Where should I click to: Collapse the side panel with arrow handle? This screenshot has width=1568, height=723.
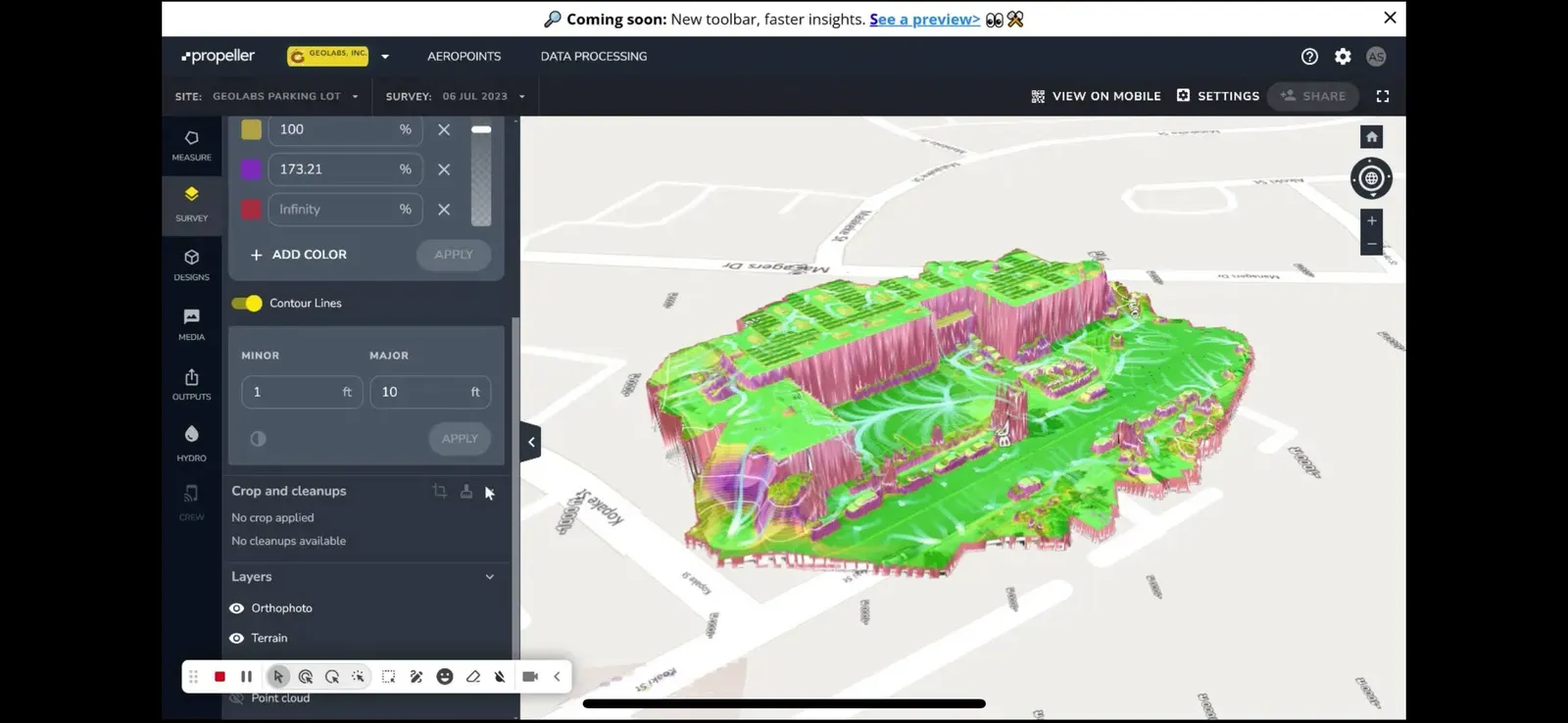tap(530, 442)
